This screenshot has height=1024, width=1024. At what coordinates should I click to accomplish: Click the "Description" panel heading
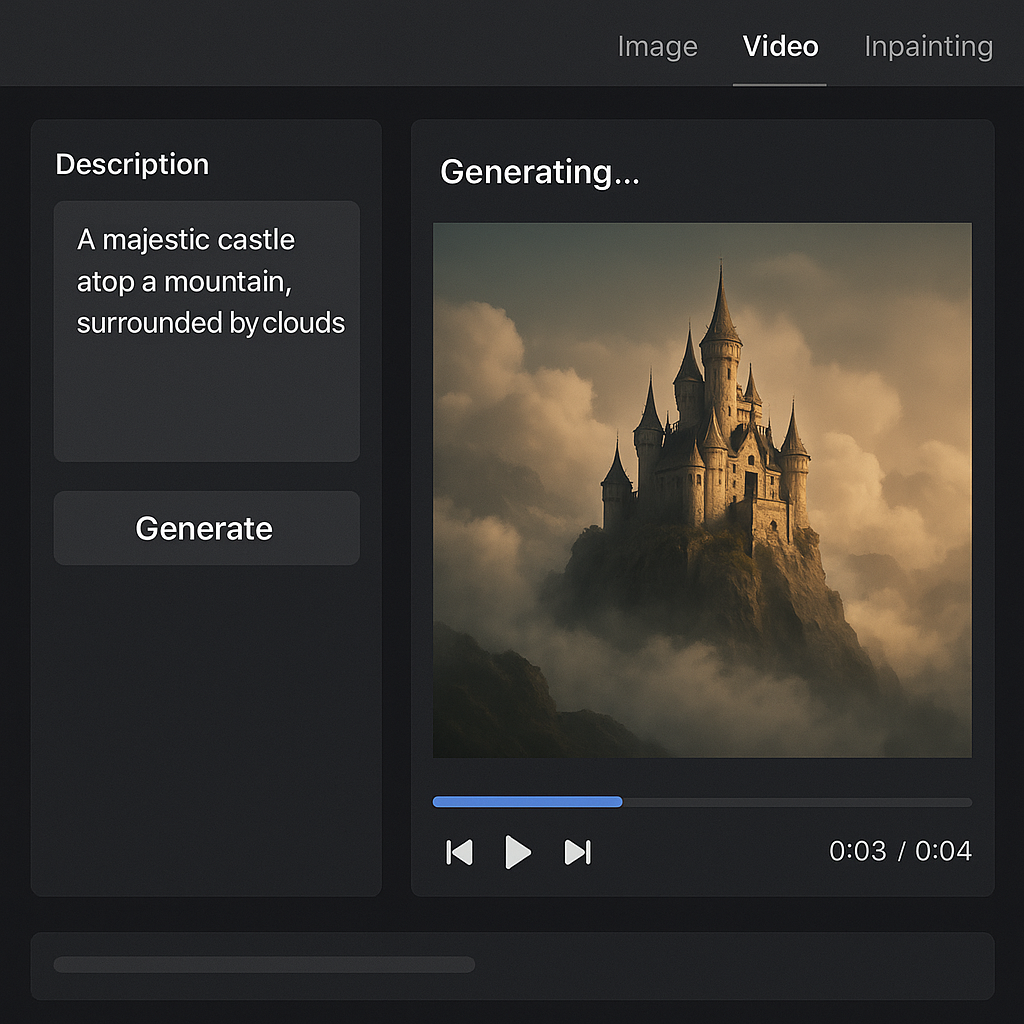132,164
